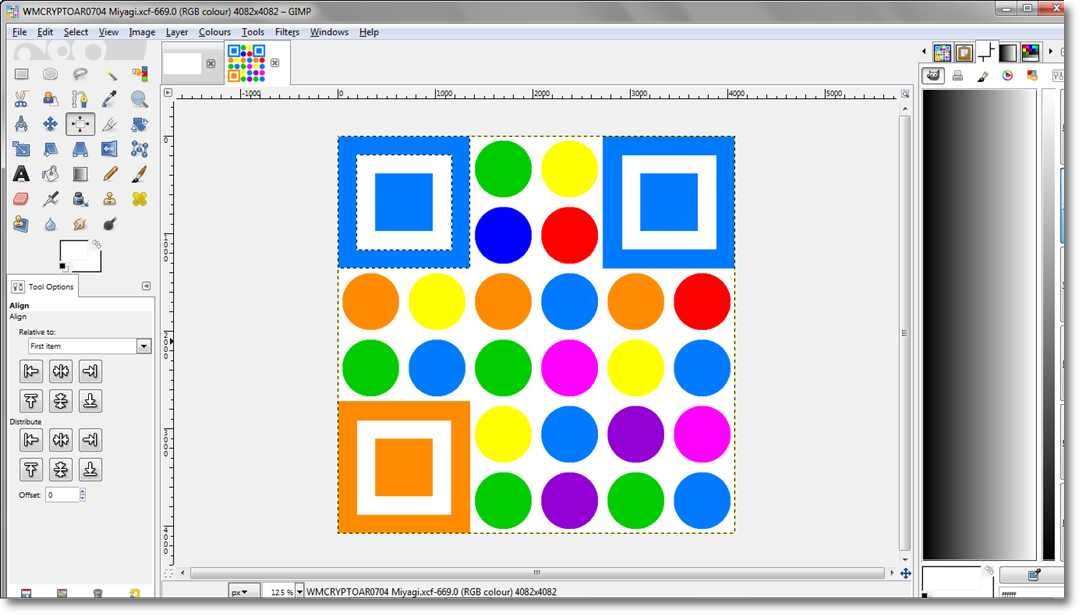
Task: Swap foreground and background colours in toolbox
Action: (96, 244)
